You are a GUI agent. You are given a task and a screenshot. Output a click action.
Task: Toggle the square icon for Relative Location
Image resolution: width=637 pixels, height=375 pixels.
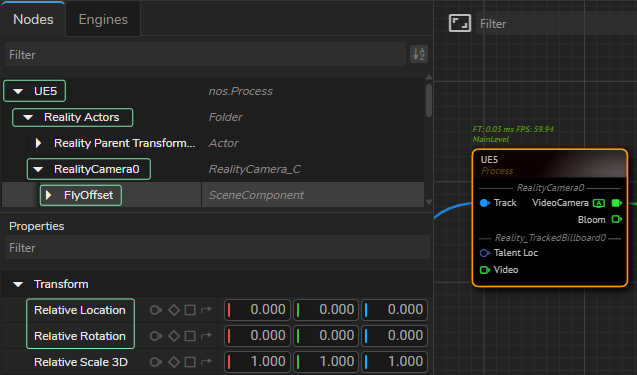(190, 310)
